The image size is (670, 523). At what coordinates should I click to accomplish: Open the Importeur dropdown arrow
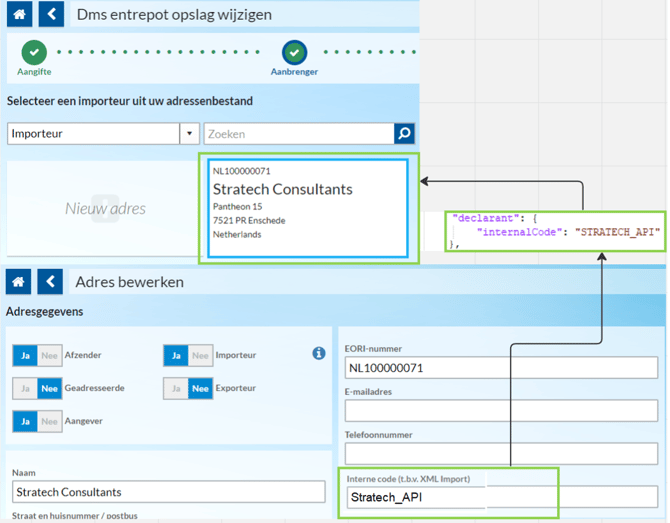pos(189,134)
